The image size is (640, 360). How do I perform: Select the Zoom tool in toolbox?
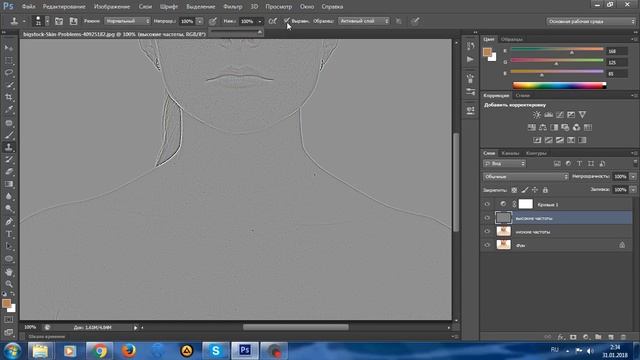[9, 284]
